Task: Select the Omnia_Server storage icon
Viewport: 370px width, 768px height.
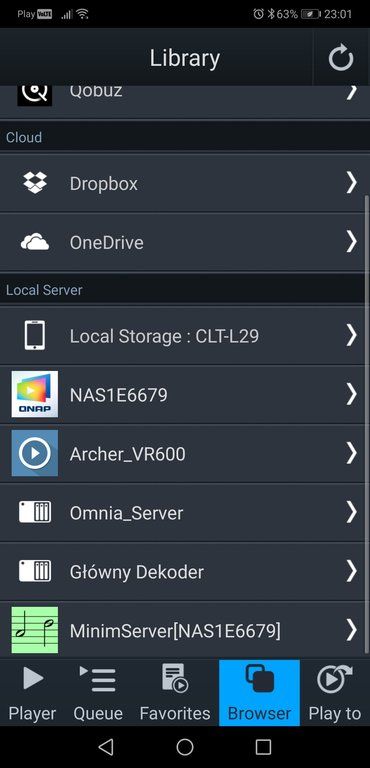Action: click(x=35, y=512)
